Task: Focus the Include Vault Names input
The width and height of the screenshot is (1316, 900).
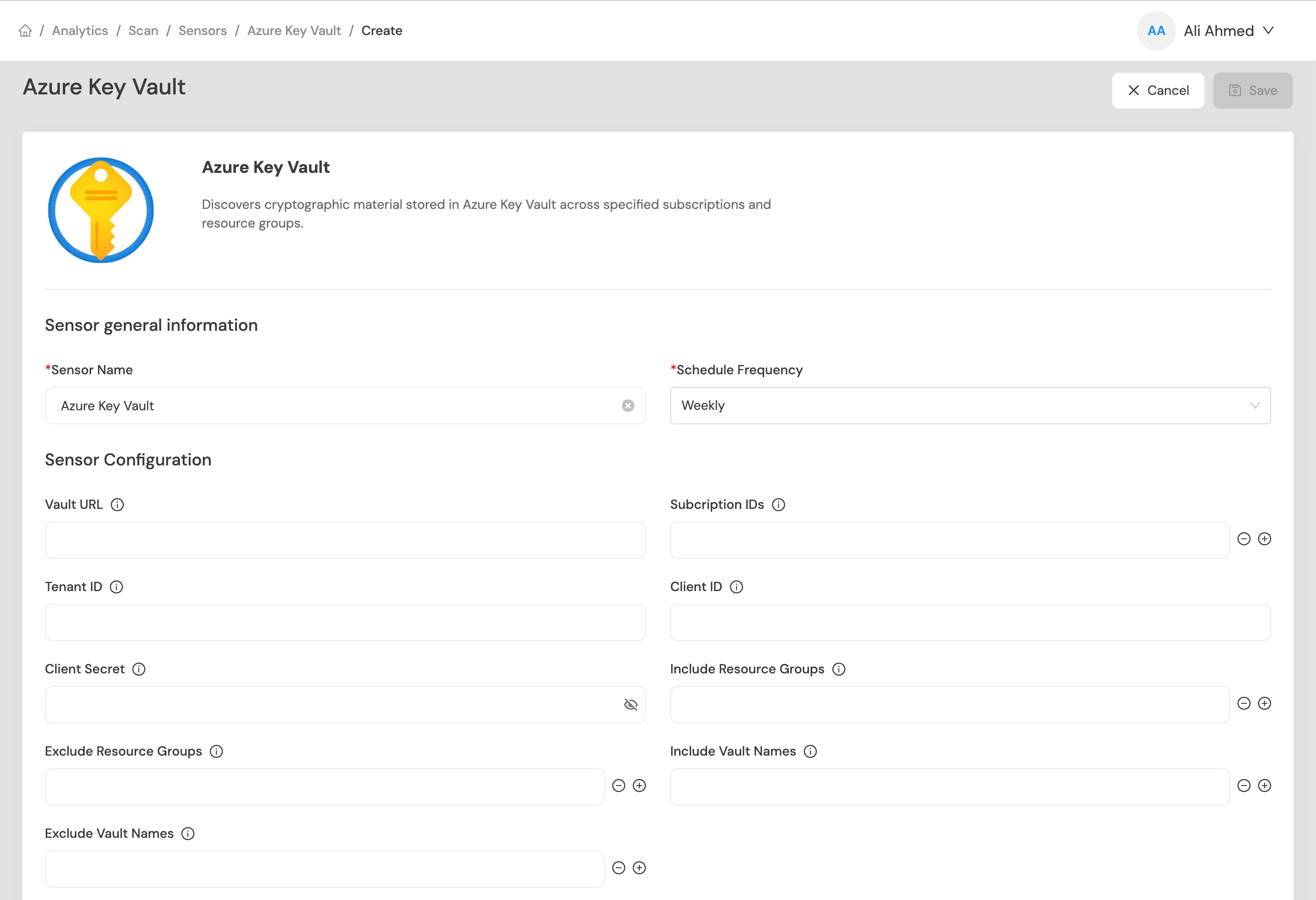Action: [950, 787]
